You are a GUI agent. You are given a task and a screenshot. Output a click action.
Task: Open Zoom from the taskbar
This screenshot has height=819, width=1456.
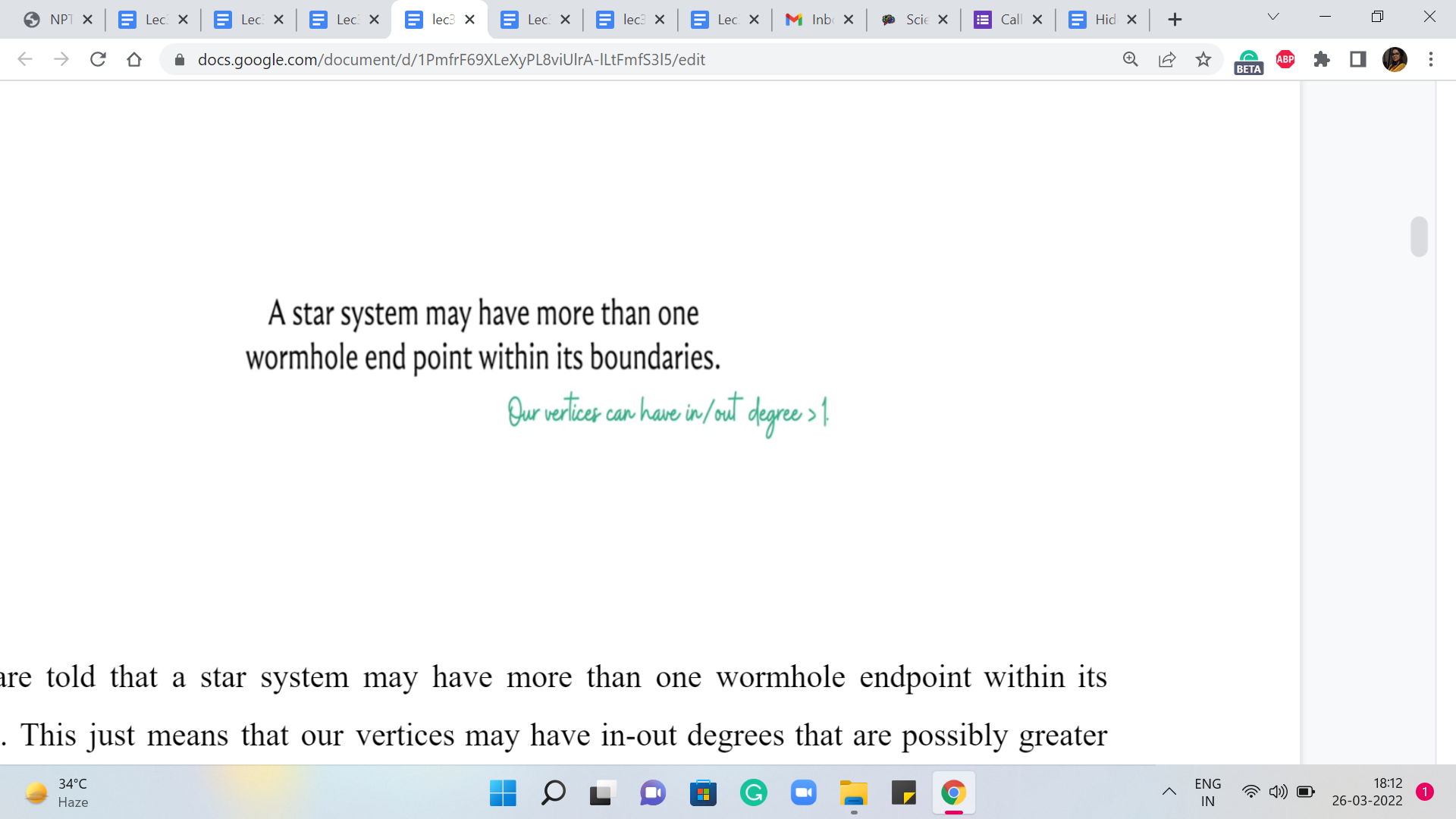803,793
